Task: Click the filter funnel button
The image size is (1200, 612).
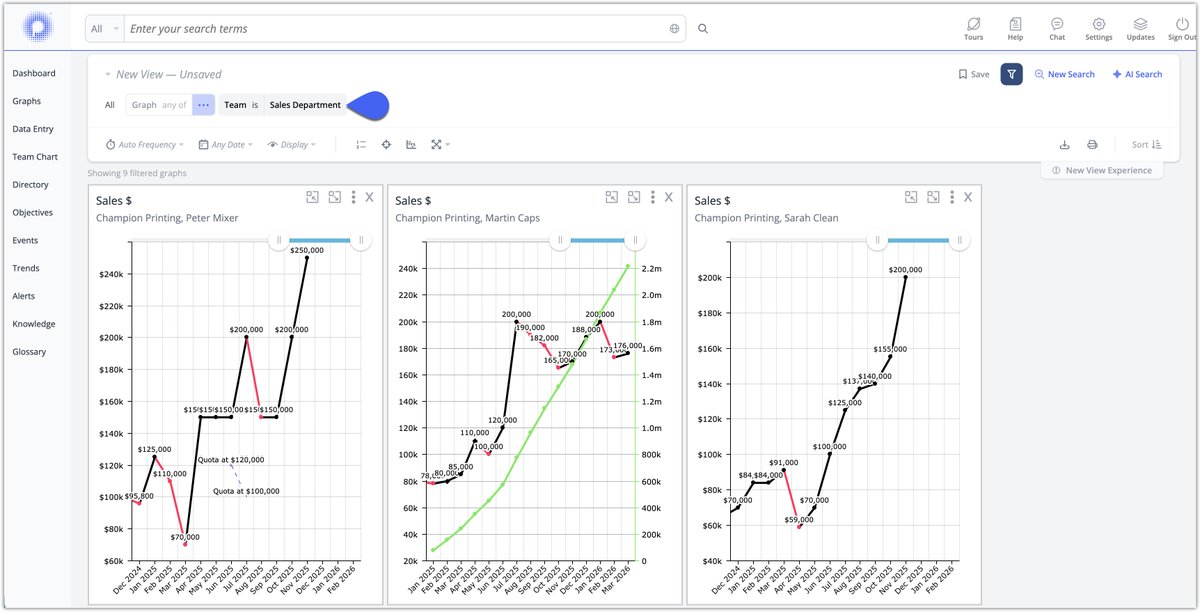Action: (x=1012, y=74)
